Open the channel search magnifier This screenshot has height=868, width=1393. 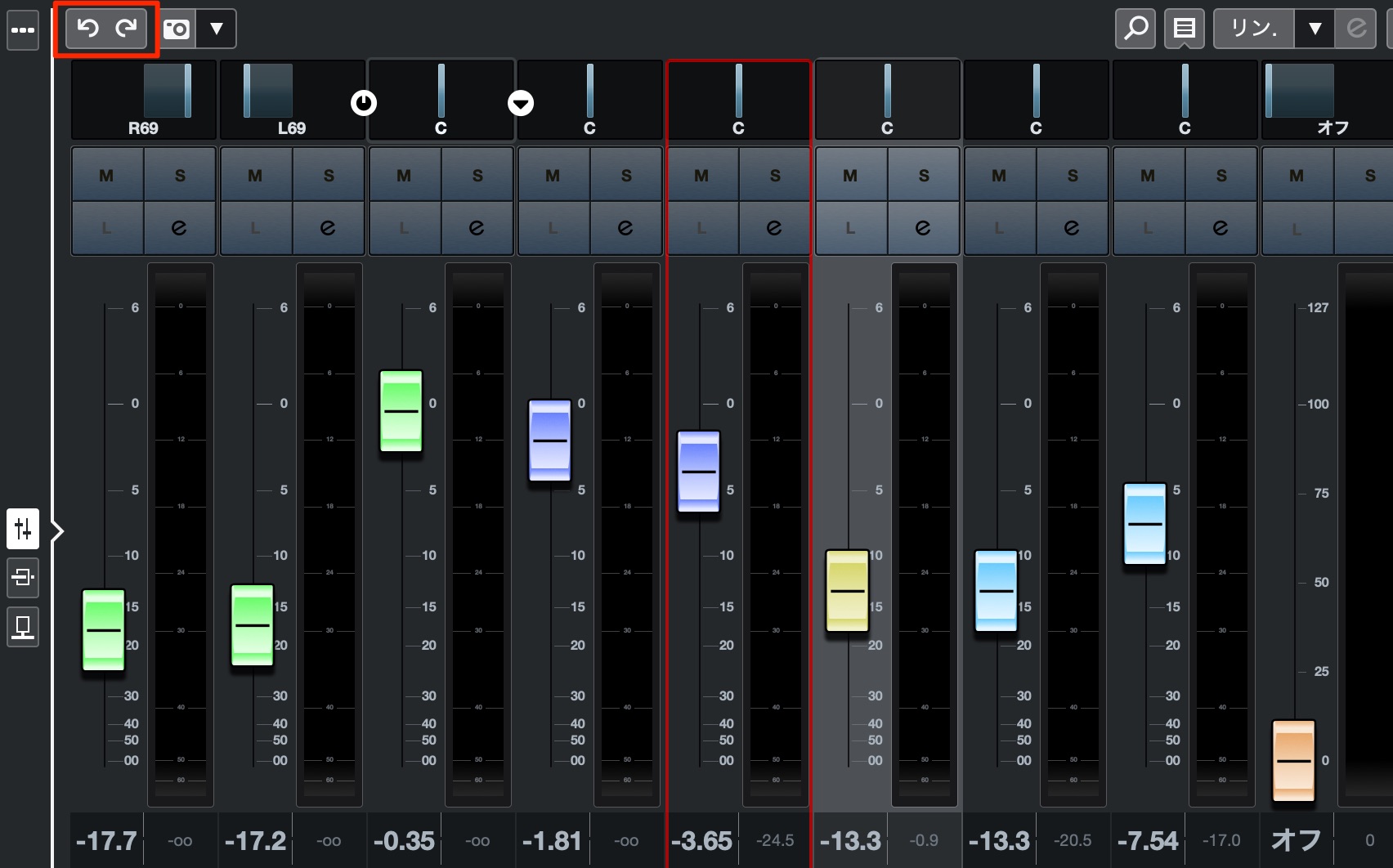tap(1135, 29)
